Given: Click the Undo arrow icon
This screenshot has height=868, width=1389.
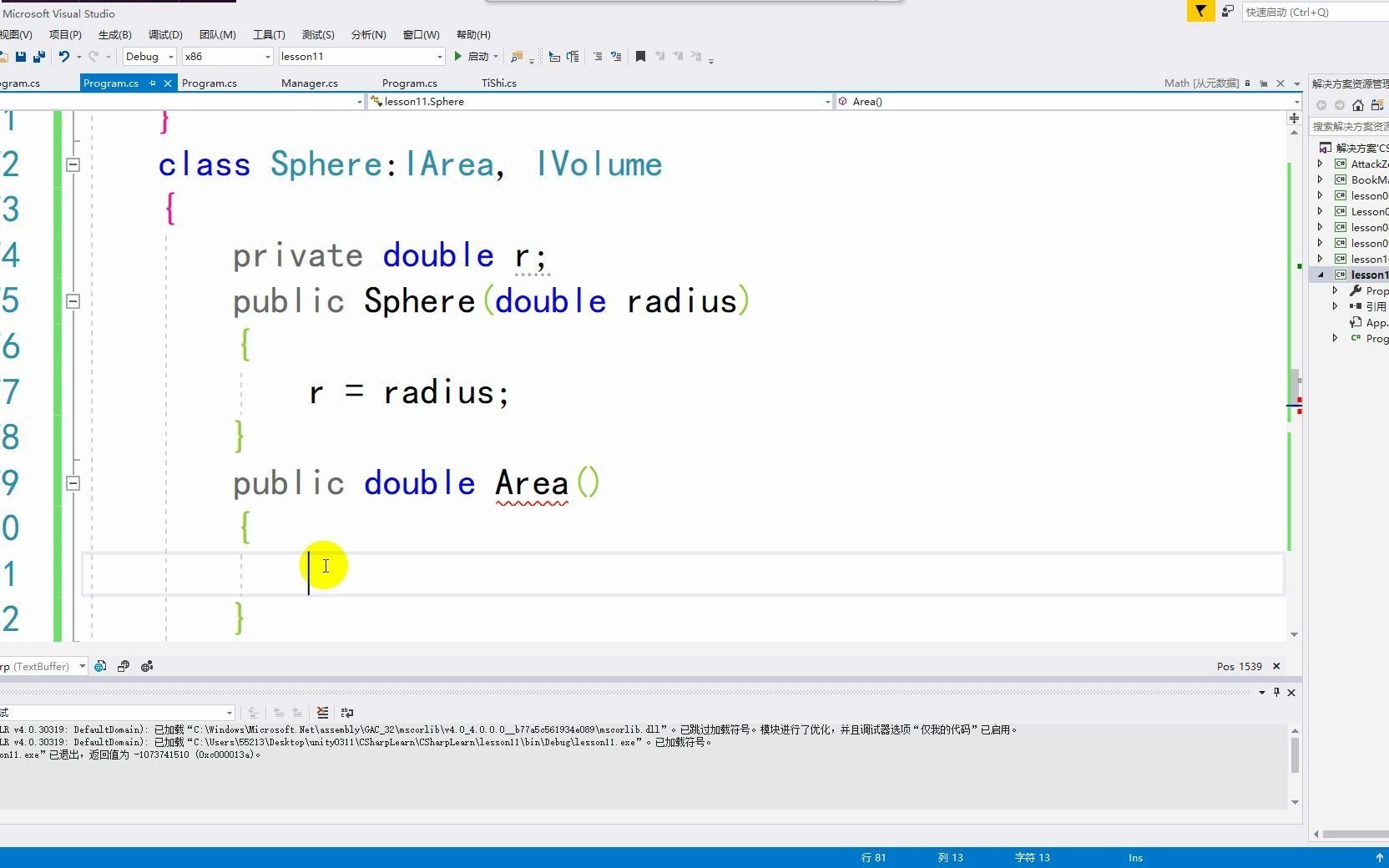Looking at the screenshot, I should [63, 57].
